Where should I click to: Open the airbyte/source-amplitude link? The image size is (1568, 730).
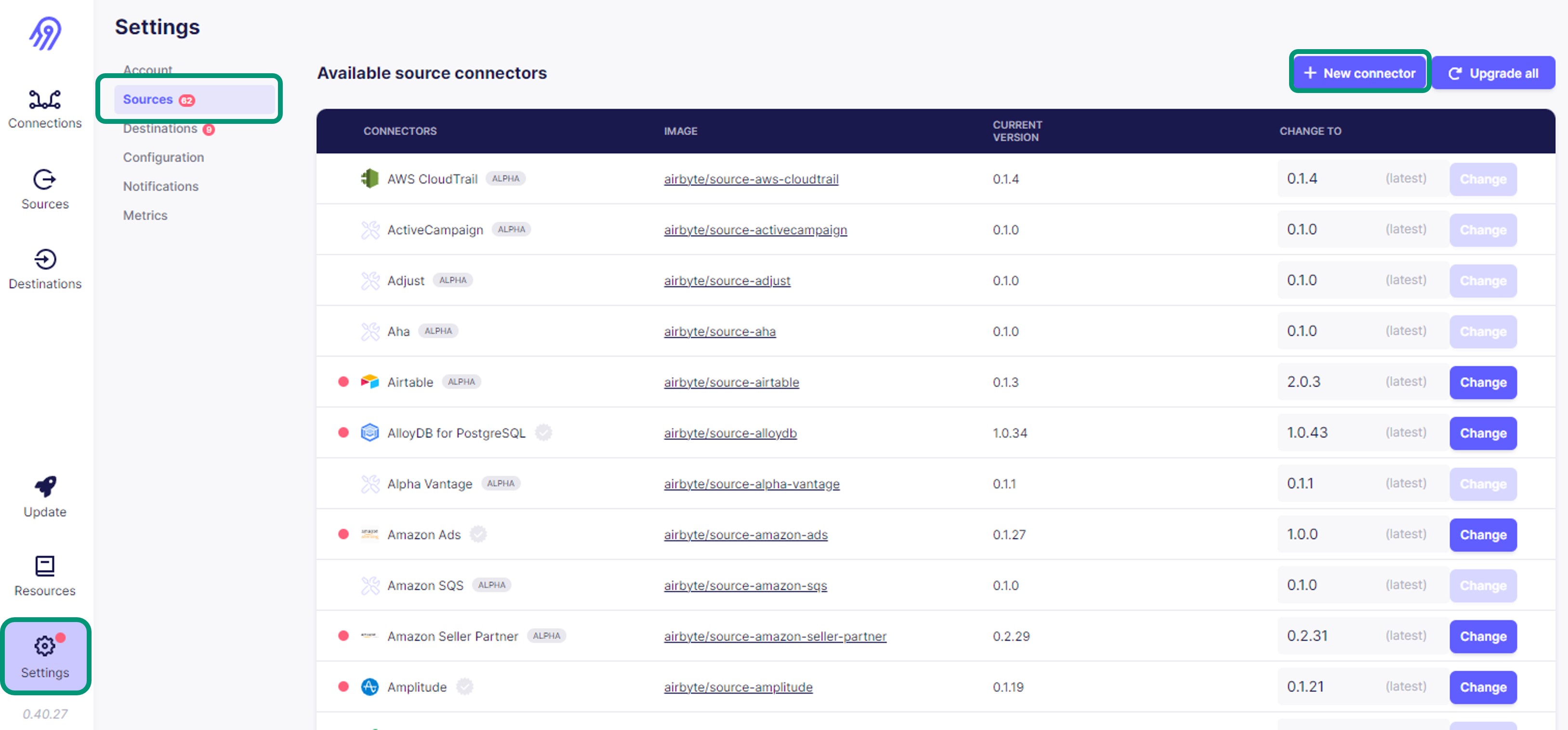[x=738, y=687]
